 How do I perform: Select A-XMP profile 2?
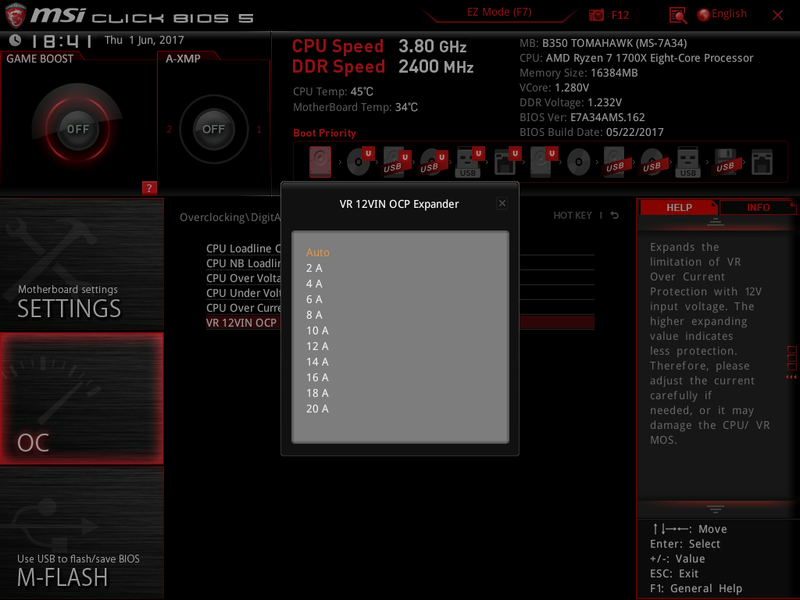click(169, 130)
